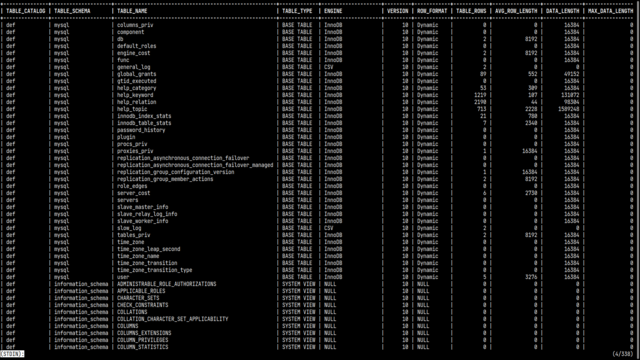Screen dimensions: 640x360
Task: Click the 3276 average row length value
Action: tap(531, 277)
